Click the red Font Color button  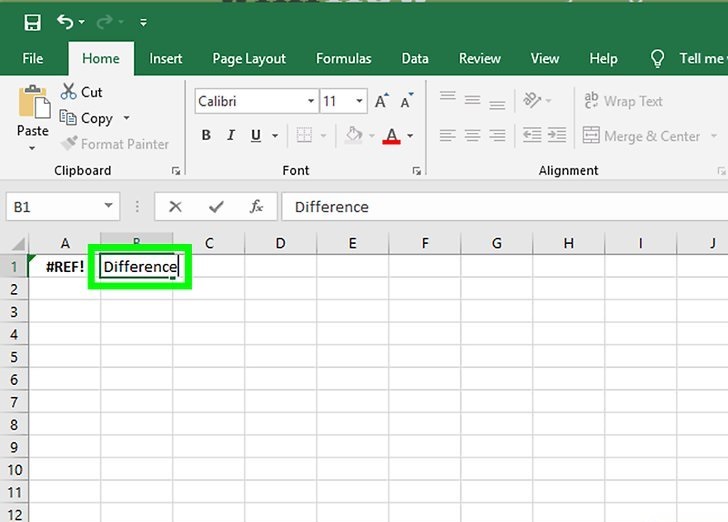(x=392, y=136)
